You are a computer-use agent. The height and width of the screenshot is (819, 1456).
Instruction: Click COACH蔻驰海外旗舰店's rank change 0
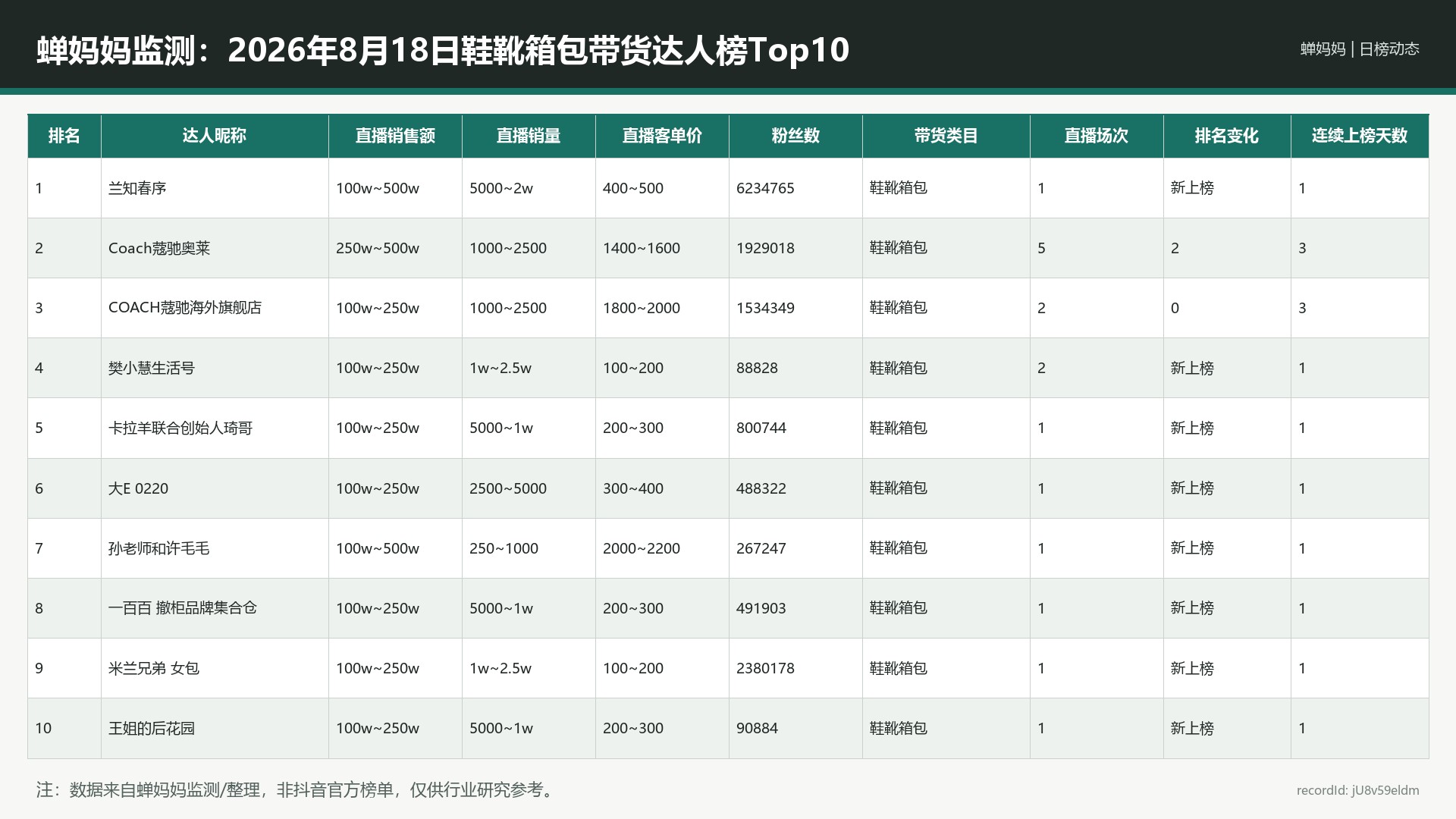pyautogui.click(x=1175, y=308)
